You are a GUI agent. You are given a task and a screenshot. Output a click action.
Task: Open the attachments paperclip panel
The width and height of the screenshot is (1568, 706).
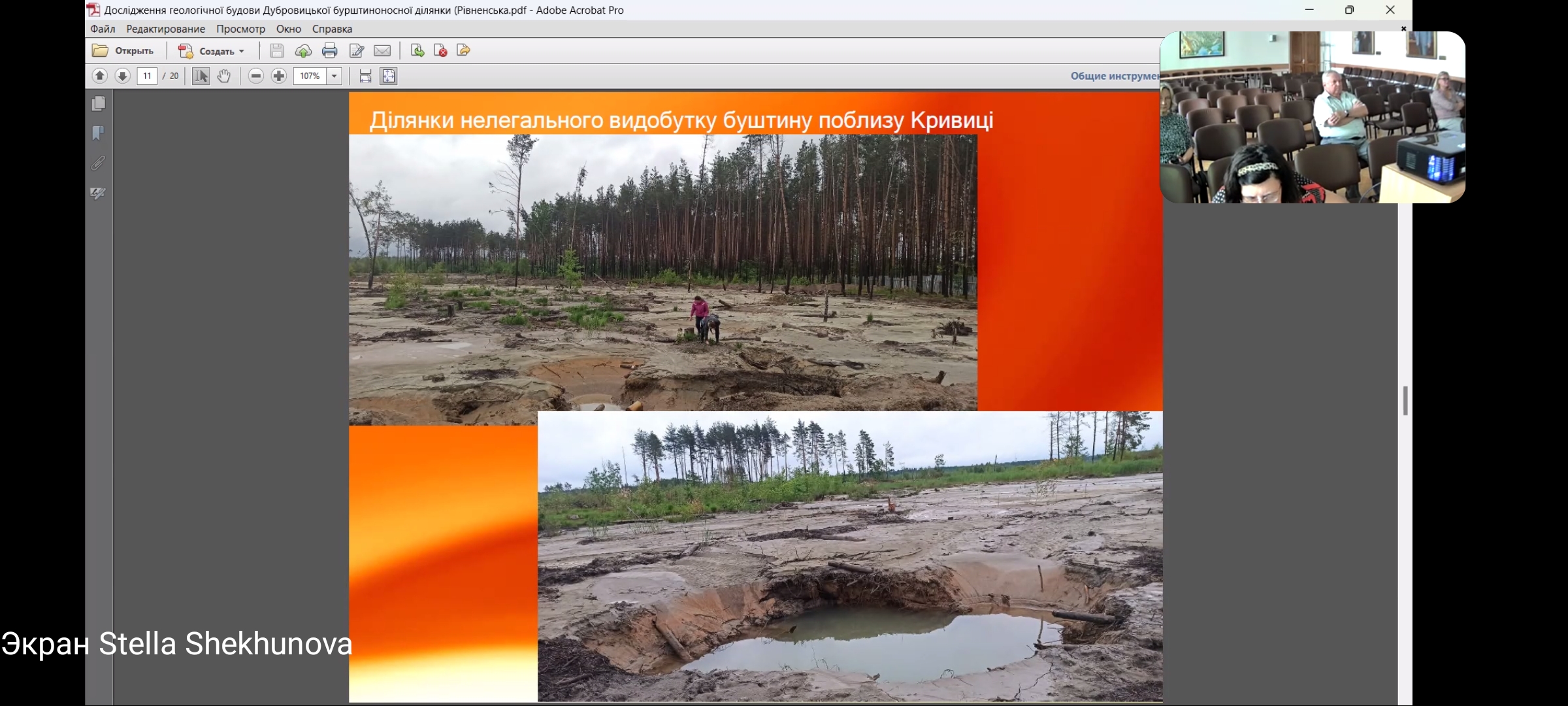pos(99,163)
